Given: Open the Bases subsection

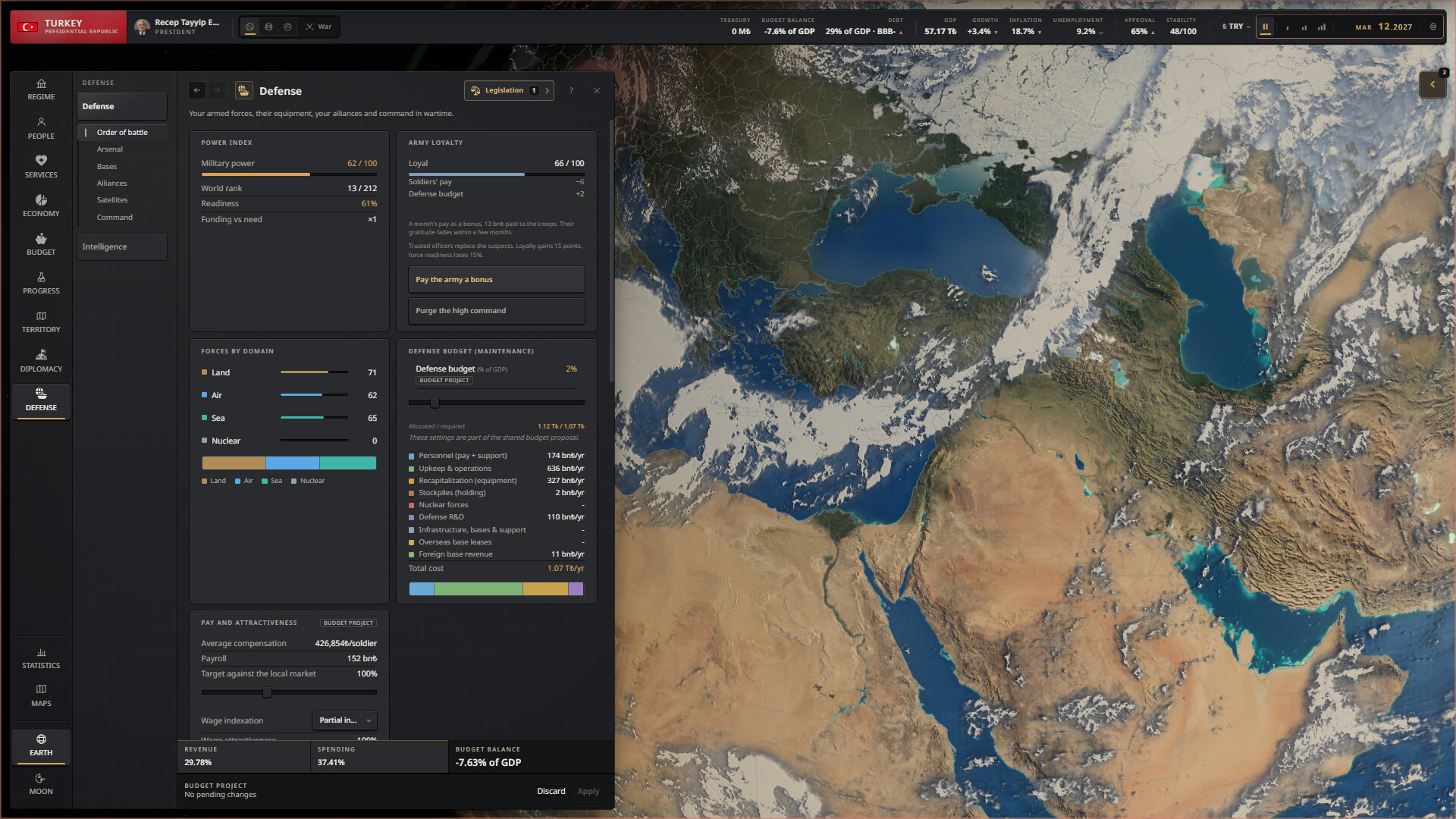Looking at the screenshot, I should click(x=107, y=167).
